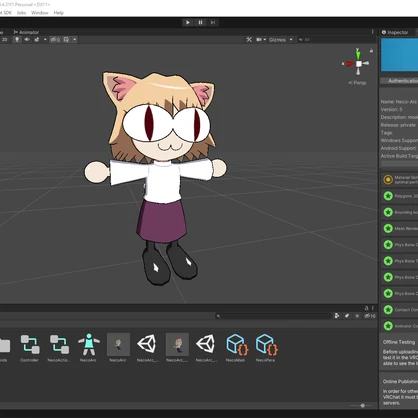418x418 pixels.
Task: Switch to the Animator tab
Action: pyautogui.click(x=26, y=32)
